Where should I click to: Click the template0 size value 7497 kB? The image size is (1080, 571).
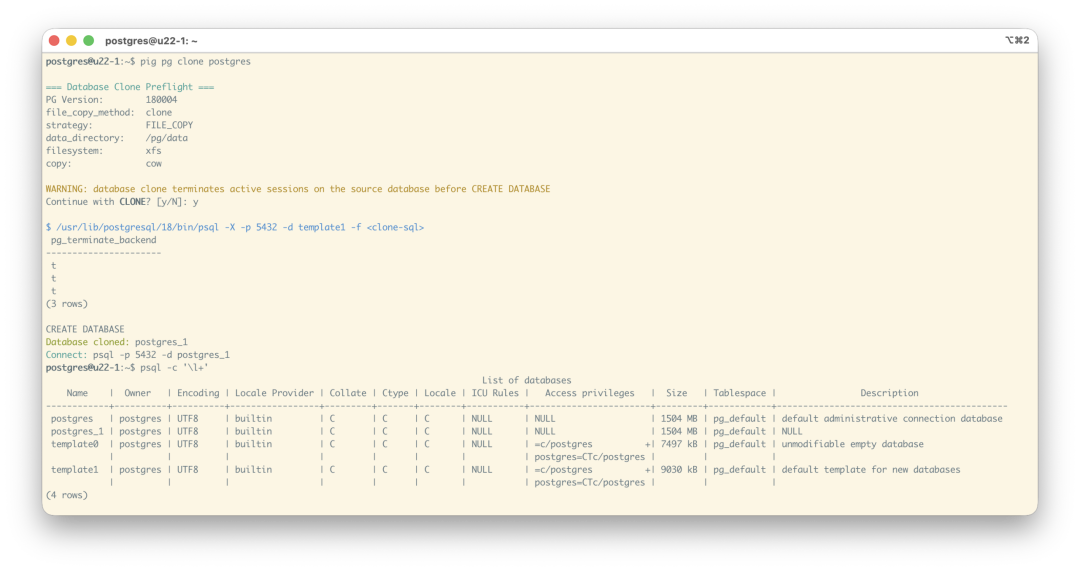(679, 444)
